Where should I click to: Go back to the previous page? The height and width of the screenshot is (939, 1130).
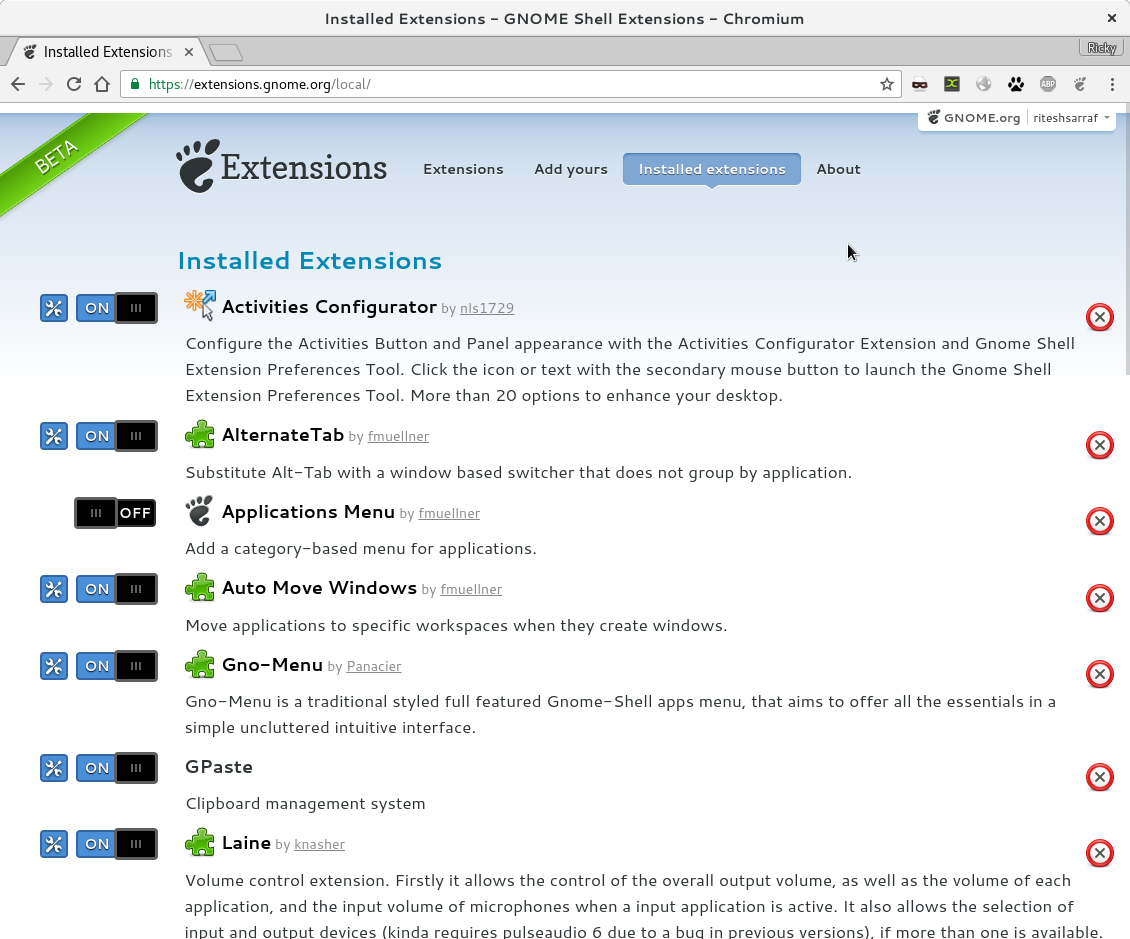click(18, 84)
